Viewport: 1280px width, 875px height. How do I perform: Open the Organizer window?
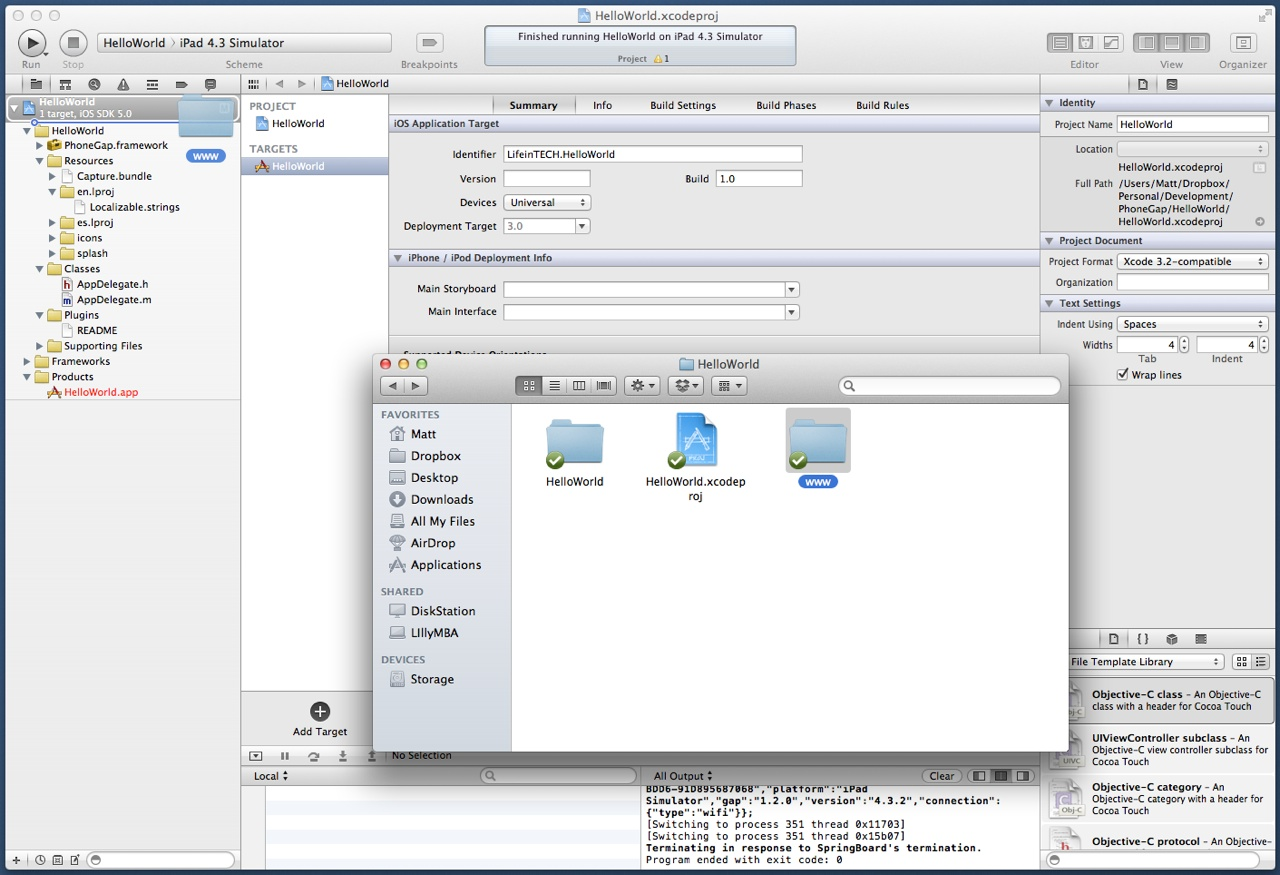[1243, 43]
